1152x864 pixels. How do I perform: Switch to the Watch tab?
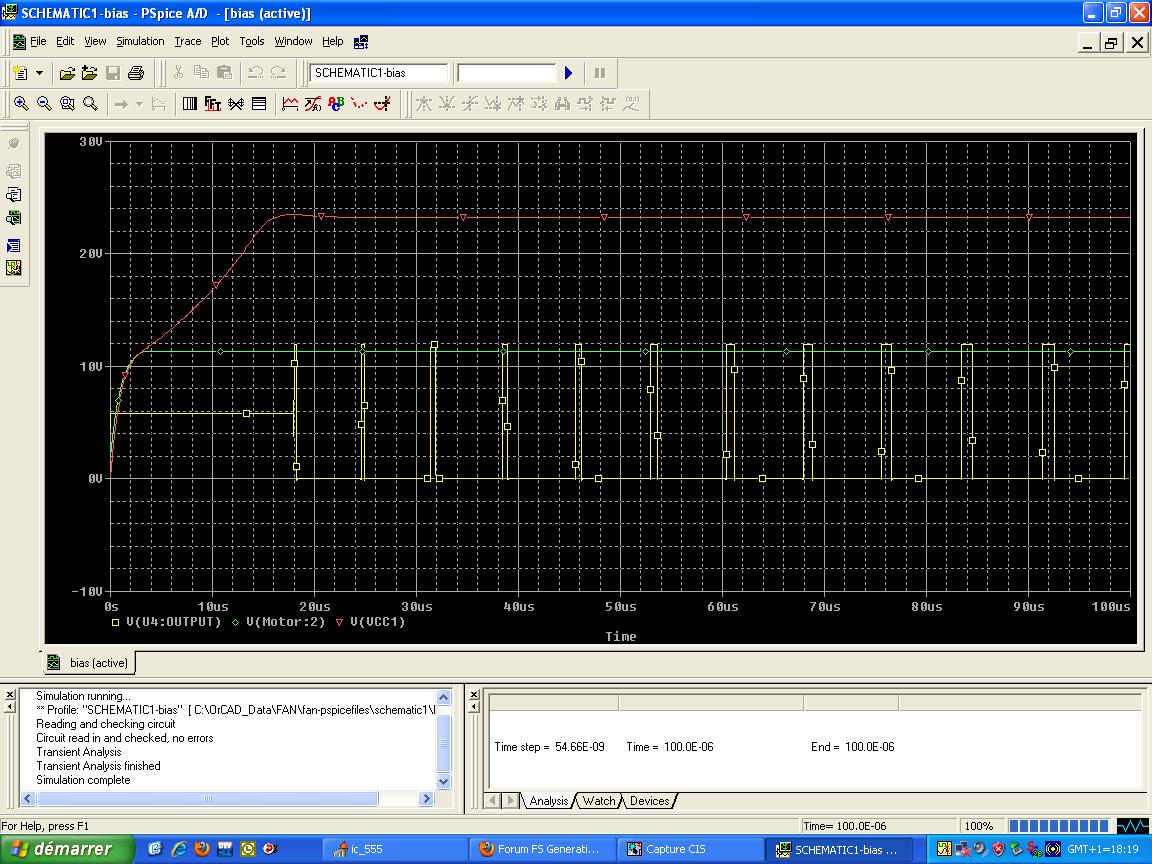(599, 801)
